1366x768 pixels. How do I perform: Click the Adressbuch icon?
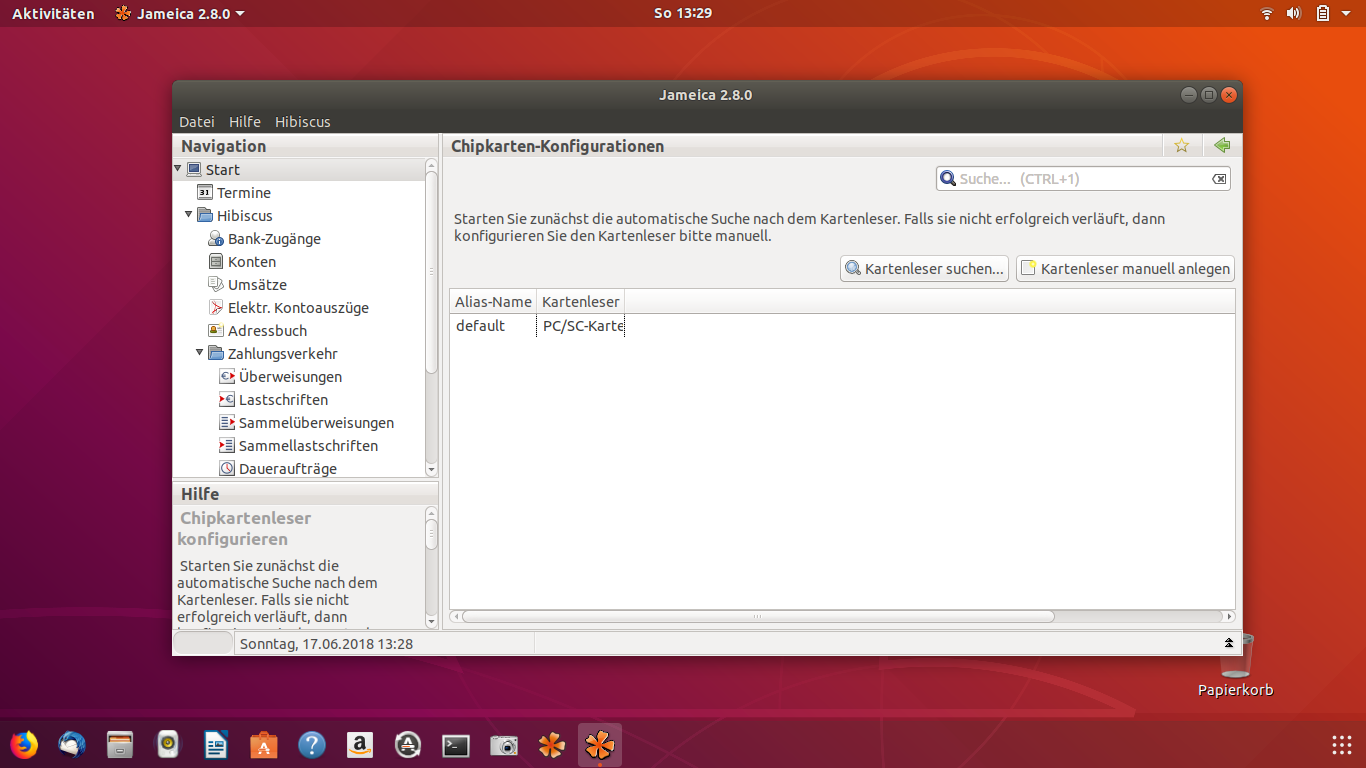[x=216, y=330]
